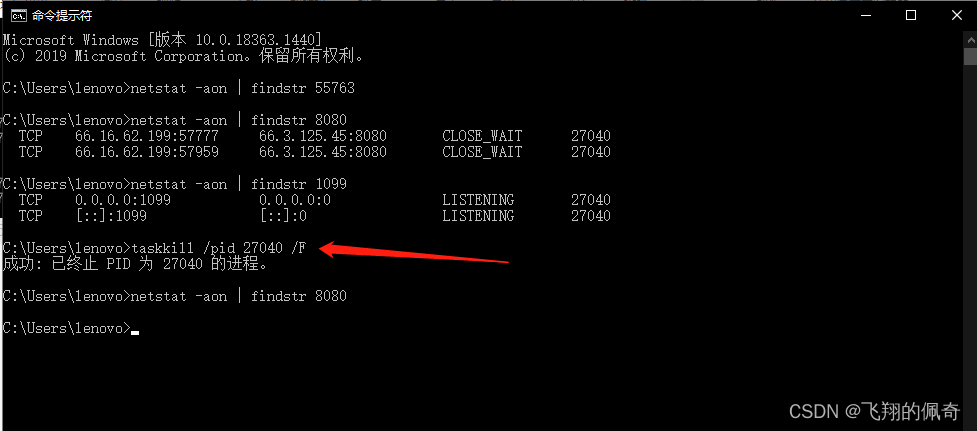Click the scrollbar up arrow
This screenshot has width=977, height=431.
coord(970,37)
